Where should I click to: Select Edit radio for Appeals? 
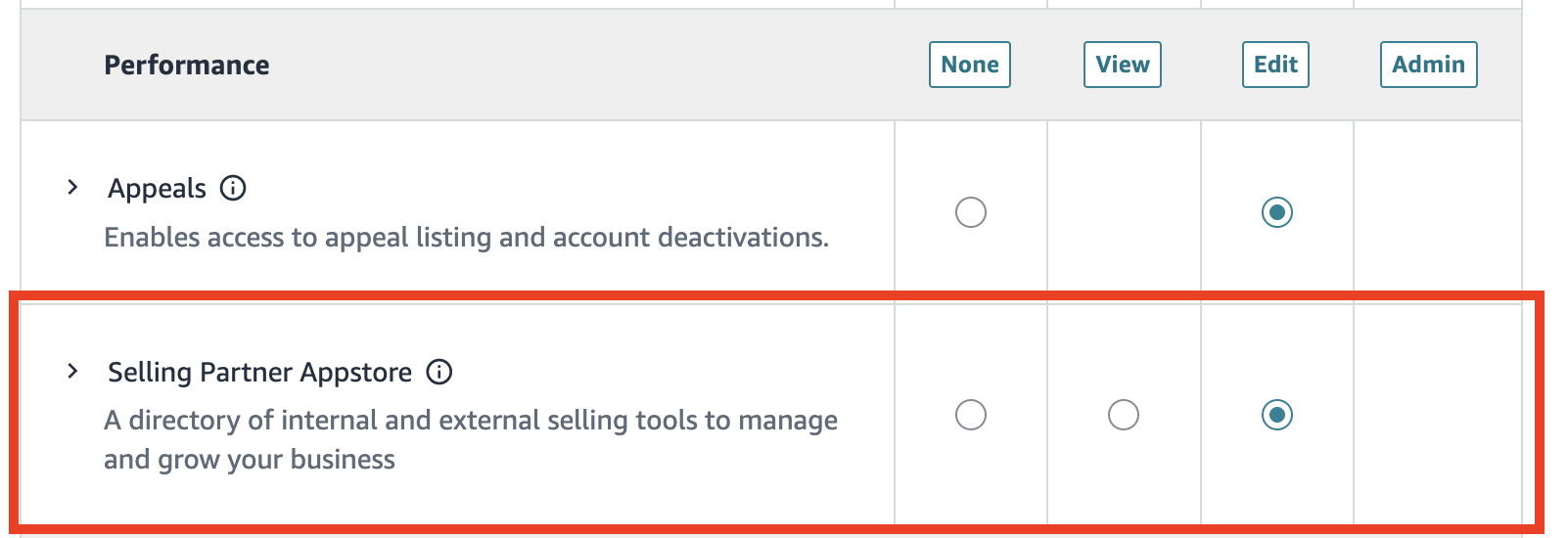pos(1276,212)
